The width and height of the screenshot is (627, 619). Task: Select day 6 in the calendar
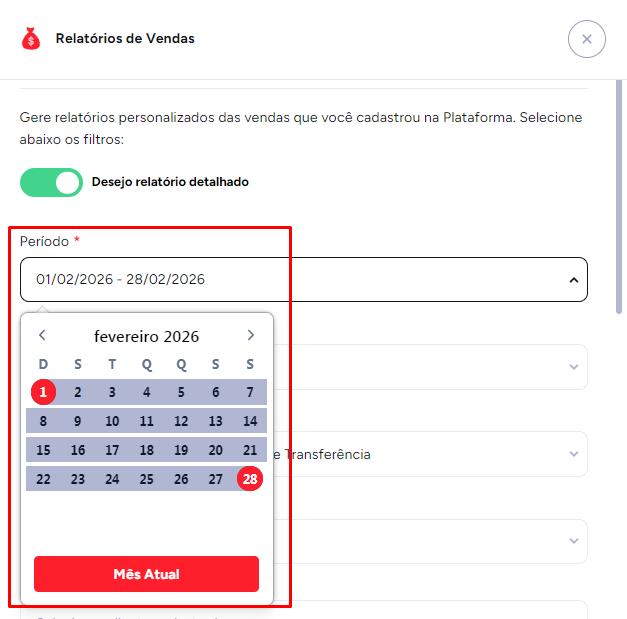pyautogui.click(x=215, y=392)
